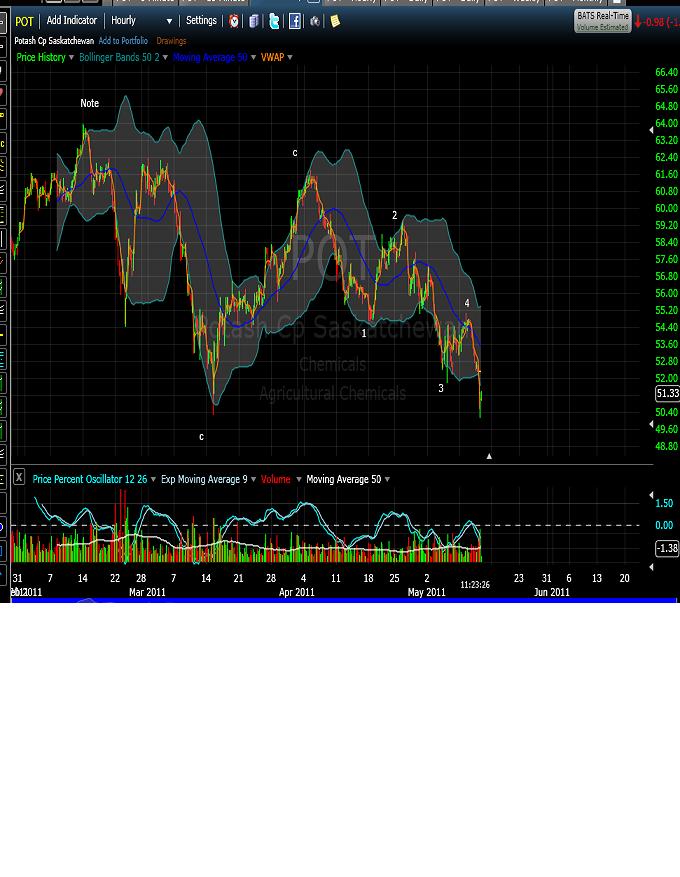
Task: Open the Settings menu
Action: pyautogui.click(x=201, y=21)
